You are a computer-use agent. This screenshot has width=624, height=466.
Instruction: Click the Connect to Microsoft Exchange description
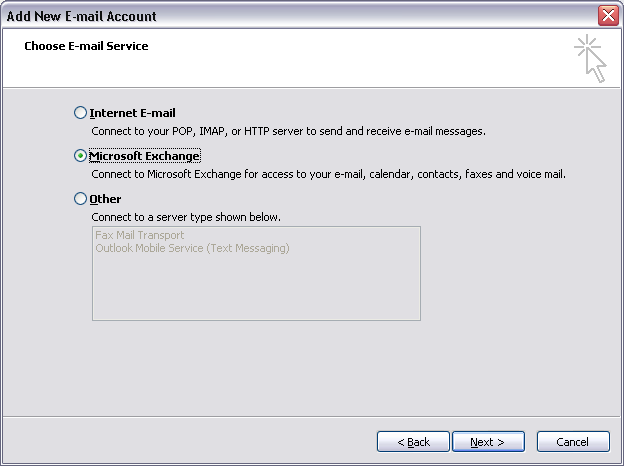click(328, 174)
